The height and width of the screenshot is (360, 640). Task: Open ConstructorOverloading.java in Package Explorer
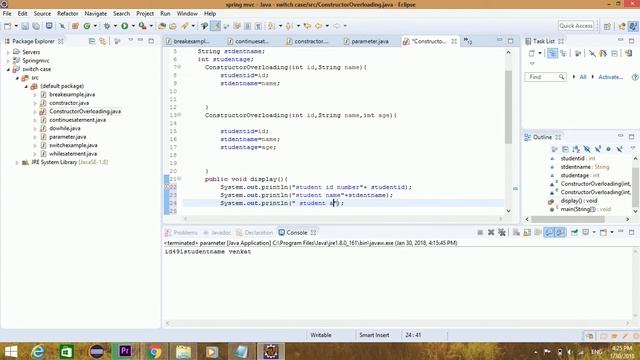pyautogui.click(x=85, y=111)
